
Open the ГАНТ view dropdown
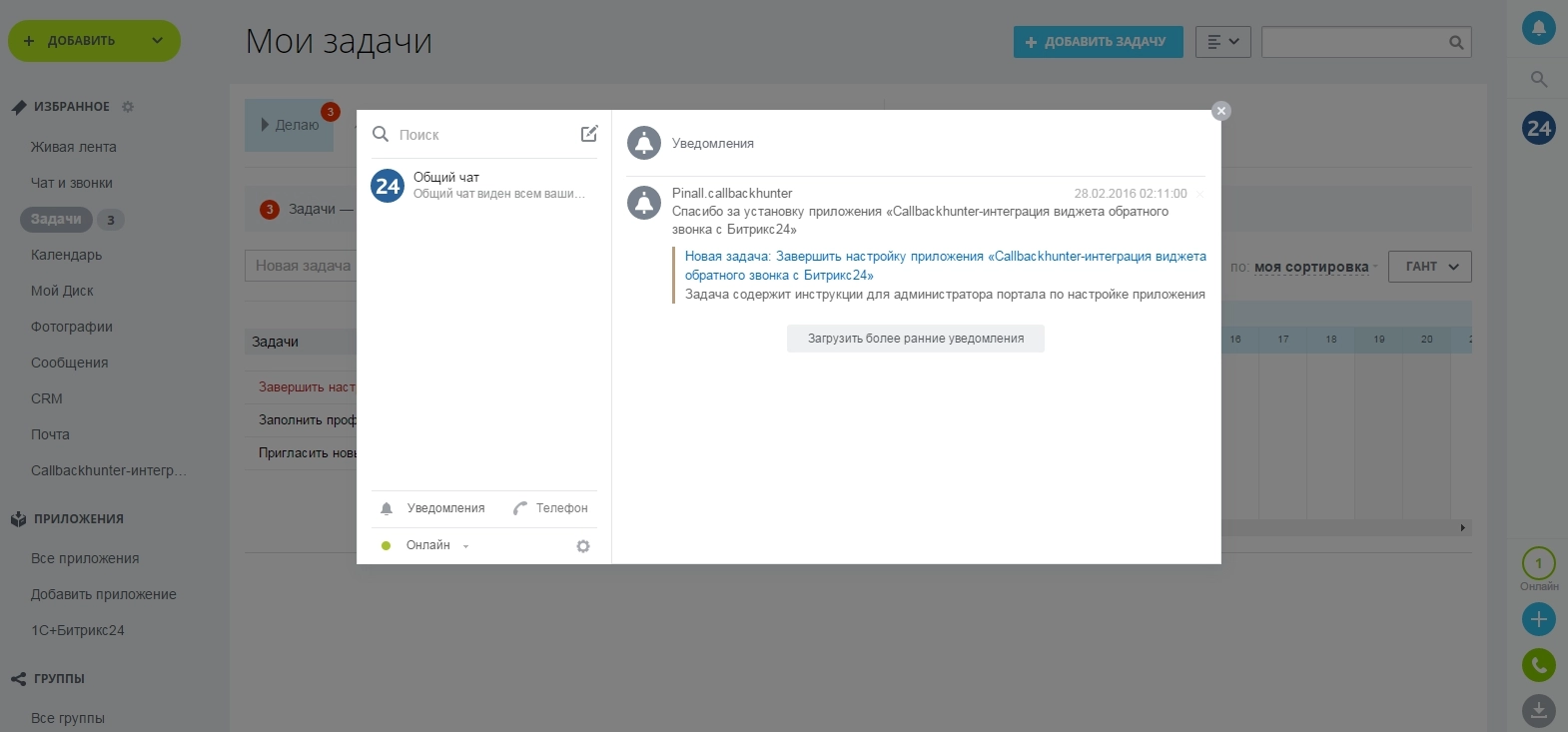tap(1430, 267)
